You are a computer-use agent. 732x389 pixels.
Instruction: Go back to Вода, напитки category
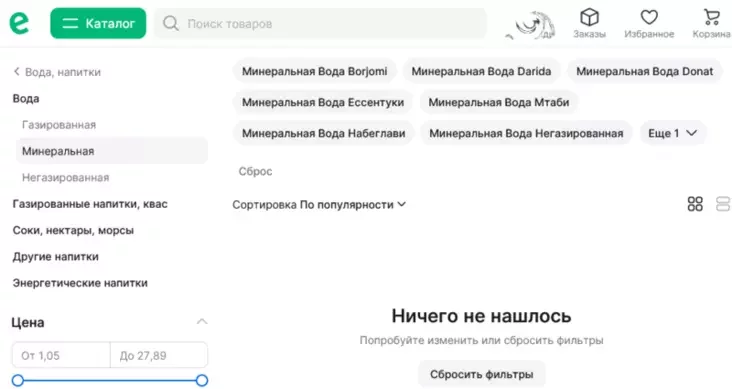[57, 72]
